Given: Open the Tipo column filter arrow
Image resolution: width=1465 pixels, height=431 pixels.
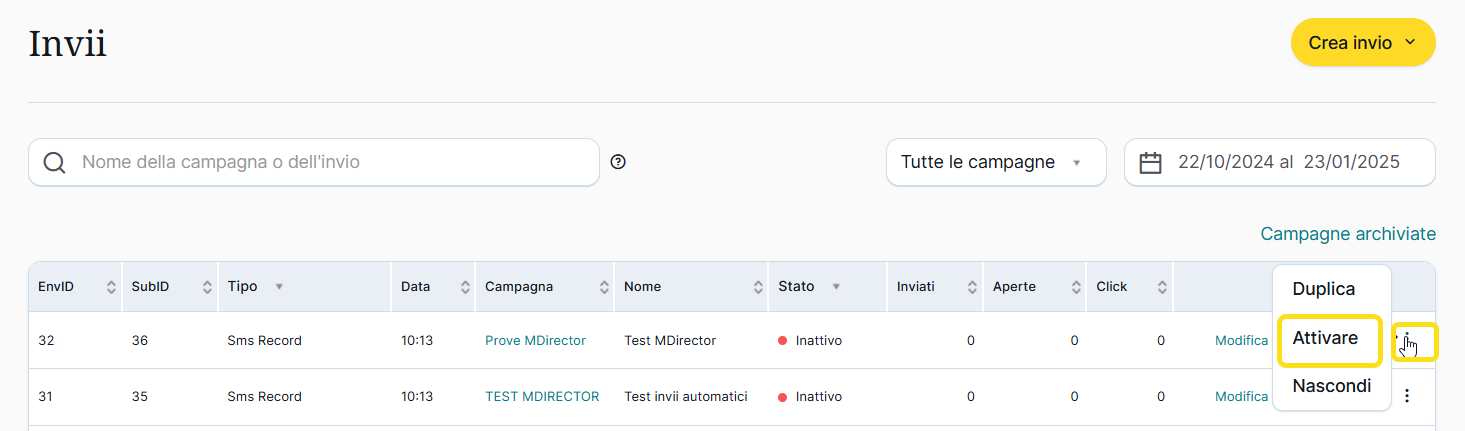Looking at the screenshot, I should [x=279, y=287].
